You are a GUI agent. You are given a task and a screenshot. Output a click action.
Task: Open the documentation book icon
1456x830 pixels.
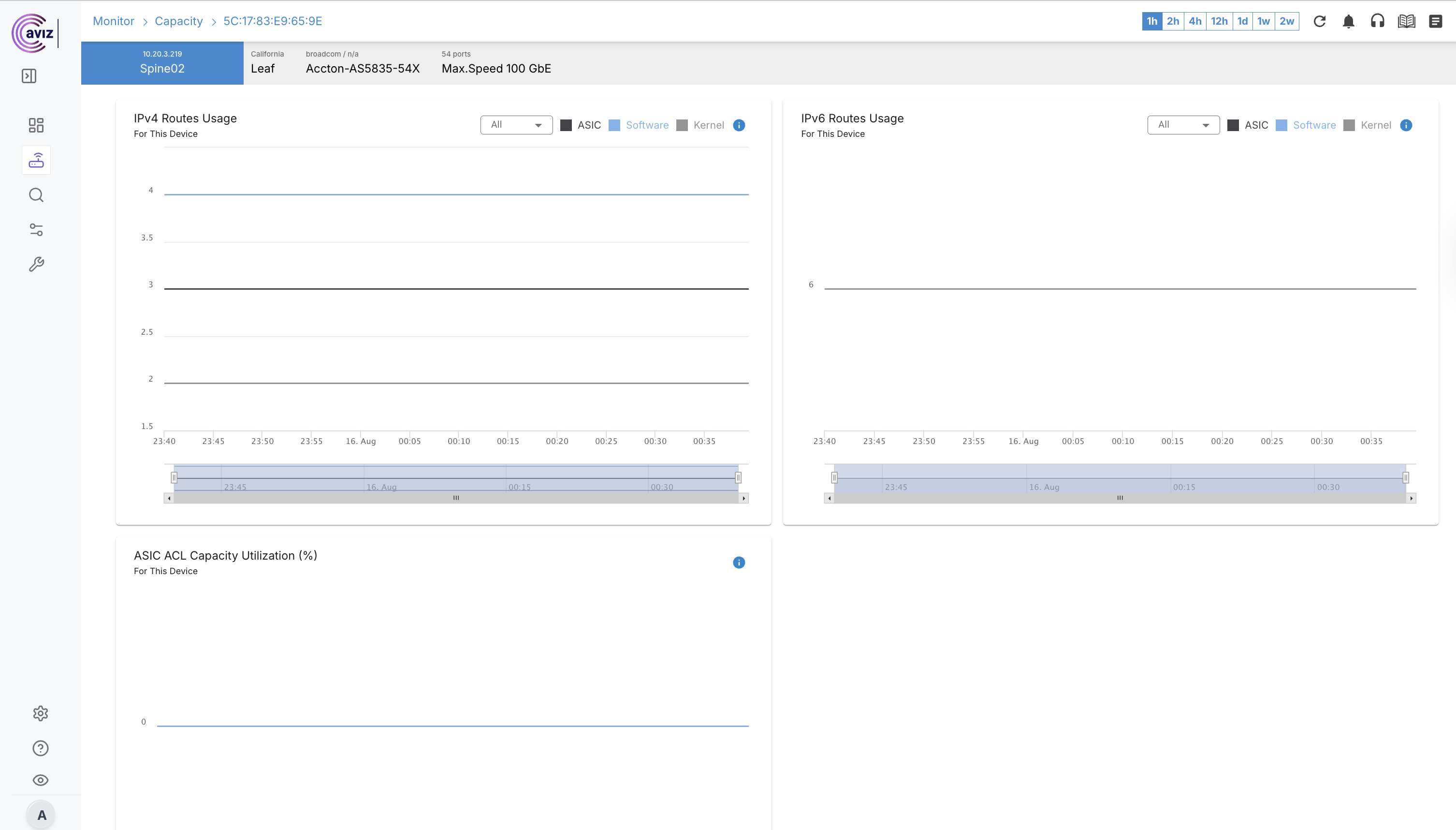(x=1406, y=21)
